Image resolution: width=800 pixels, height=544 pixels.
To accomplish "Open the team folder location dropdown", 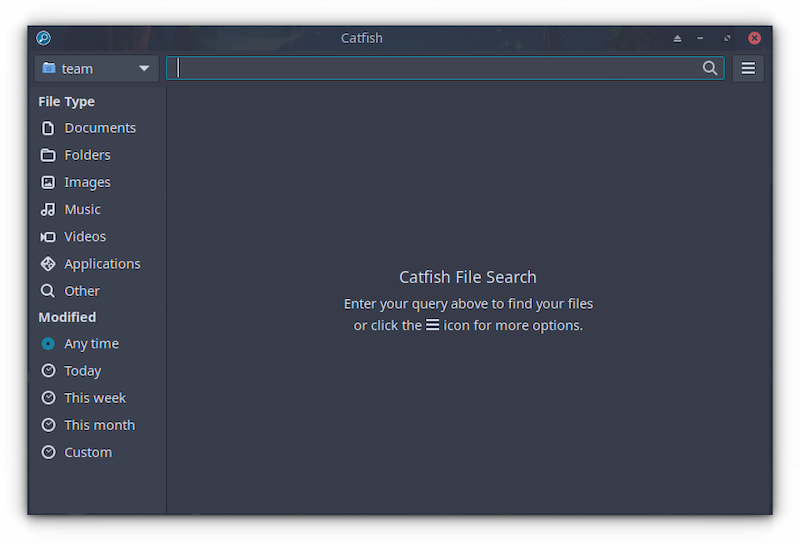I will point(96,68).
